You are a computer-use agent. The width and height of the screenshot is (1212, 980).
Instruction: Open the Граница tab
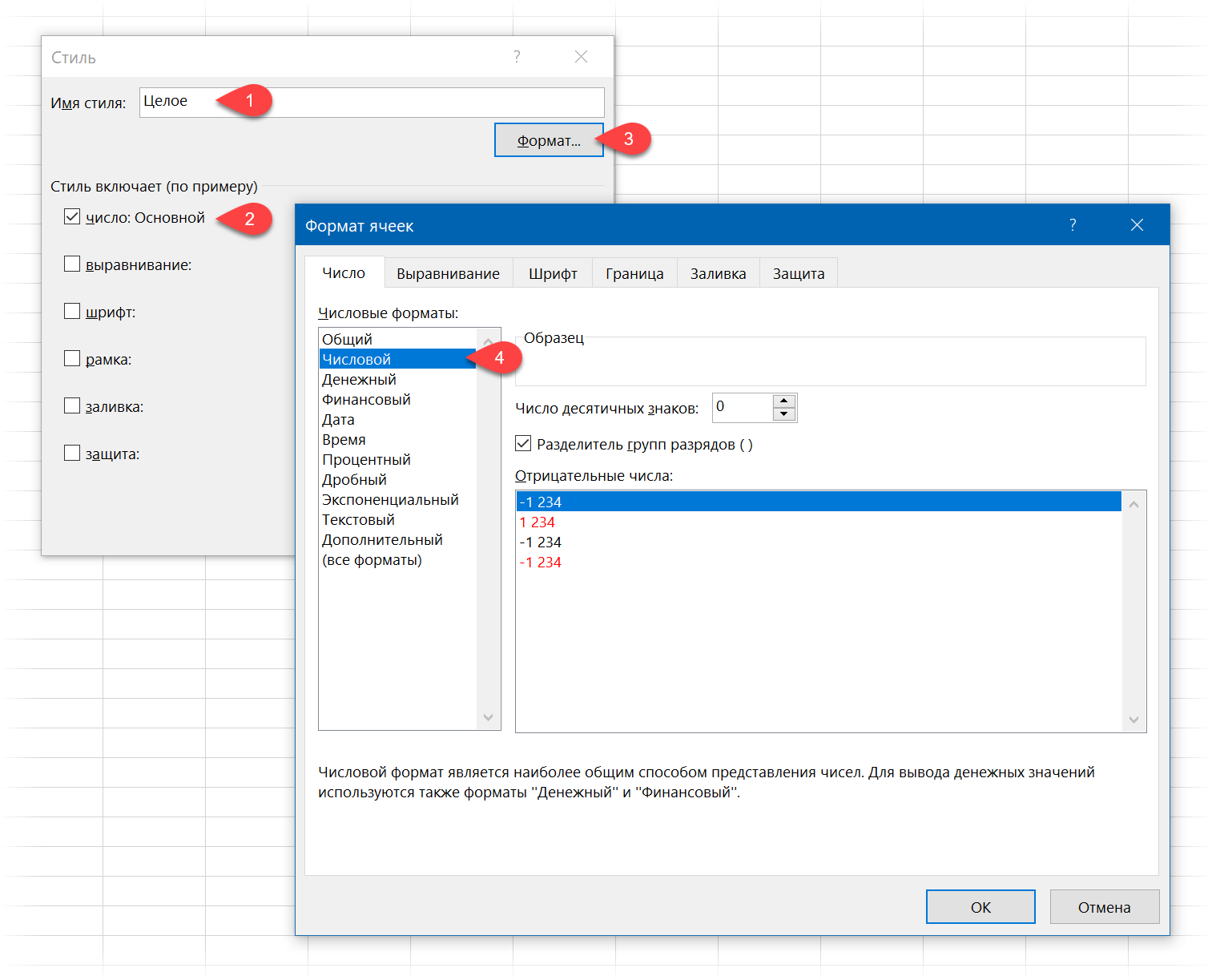click(634, 273)
